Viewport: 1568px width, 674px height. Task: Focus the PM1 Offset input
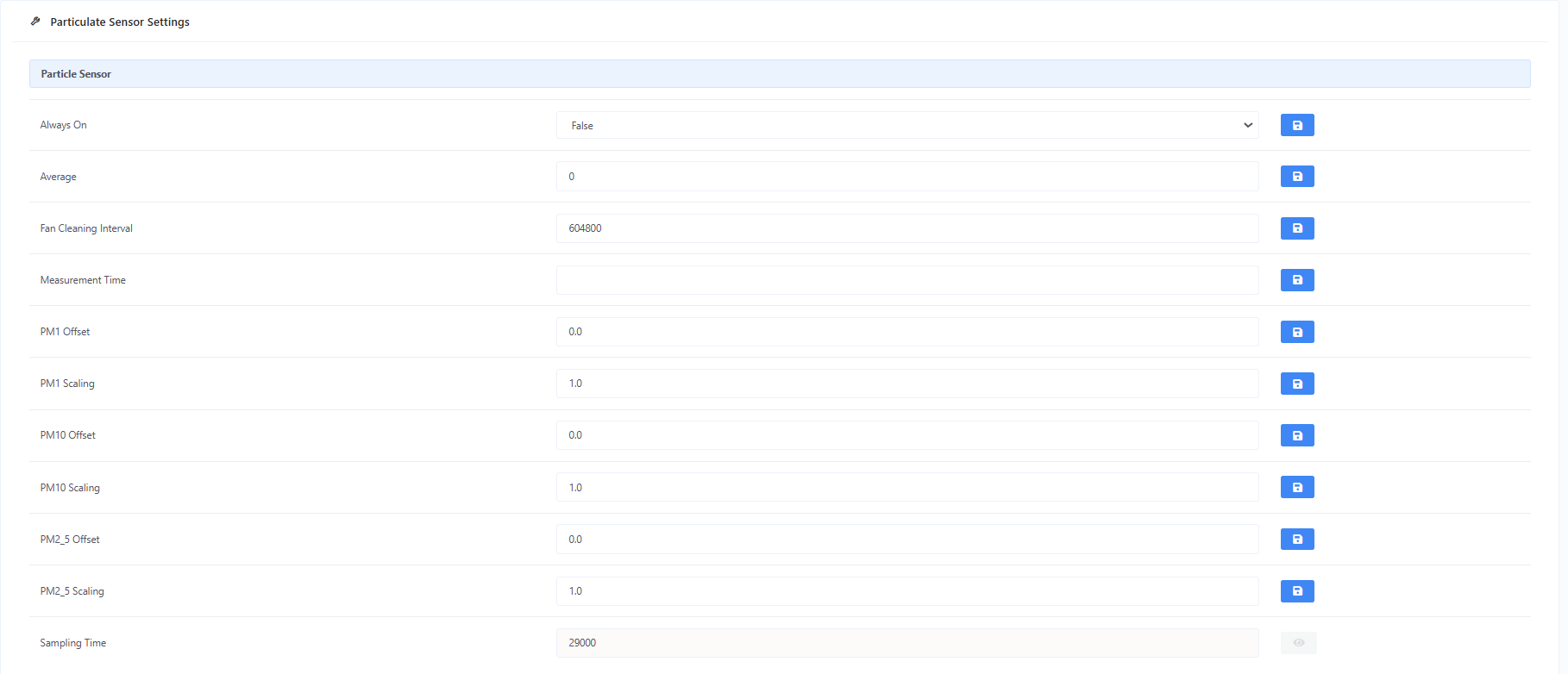pos(907,332)
